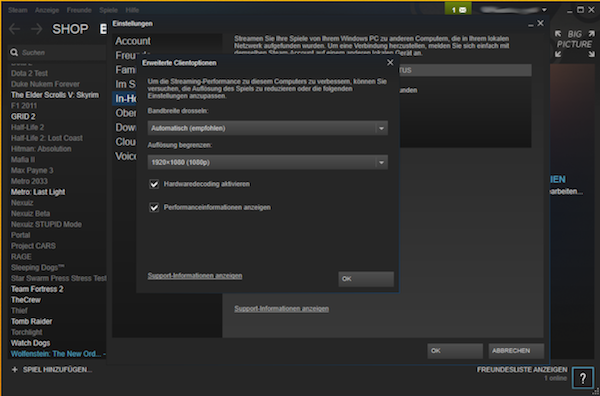This screenshot has width=600, height=396.
Task: Open the Steam menu
Action: tap(18, 10)
